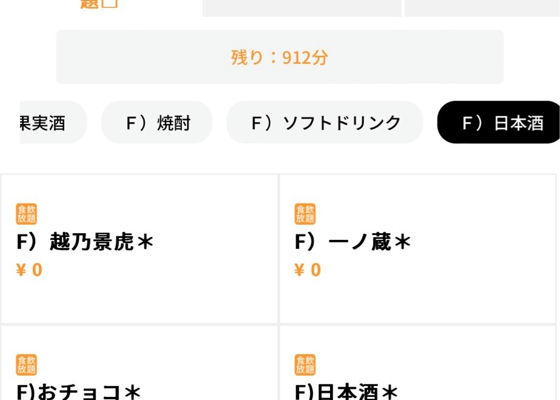Order the F)おチョコ＊ item

79,392
